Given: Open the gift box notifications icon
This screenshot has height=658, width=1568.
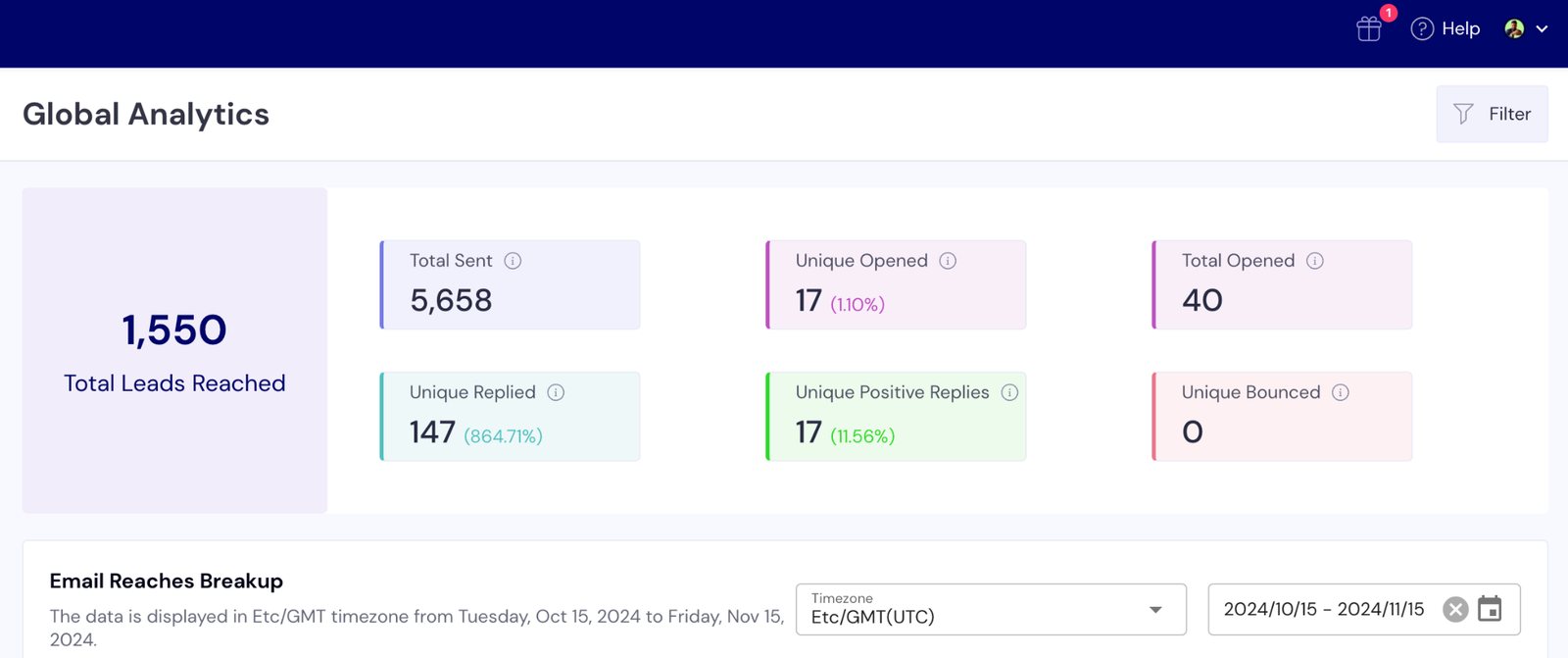Looking at the screenshot, I should pyautogui.click(x=1369, y=29).
